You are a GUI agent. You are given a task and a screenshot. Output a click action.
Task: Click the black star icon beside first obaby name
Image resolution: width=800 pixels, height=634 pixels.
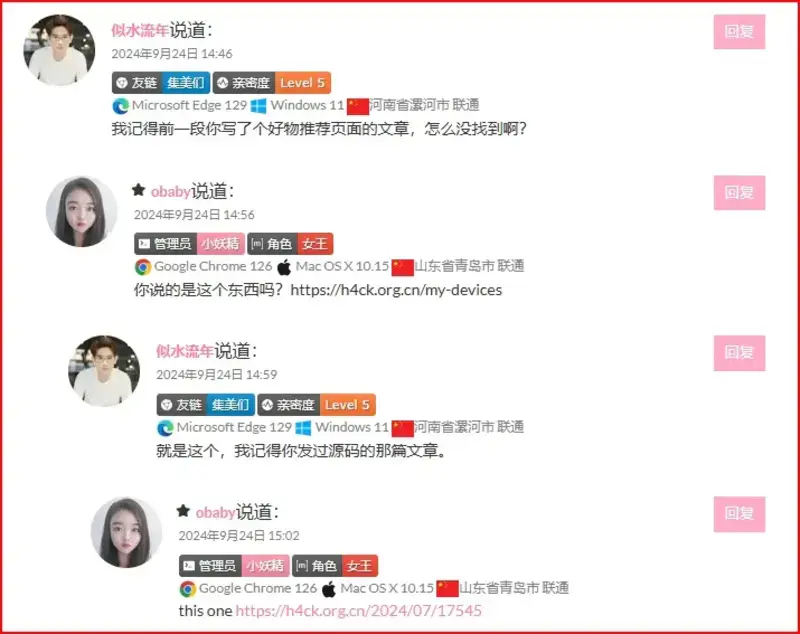[x=138, y=190]
